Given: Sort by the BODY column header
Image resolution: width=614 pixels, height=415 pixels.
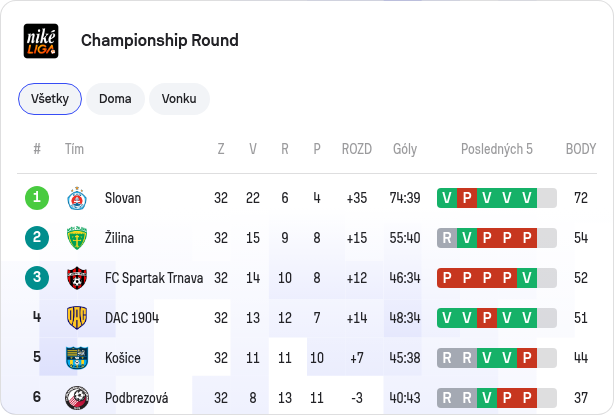Looking at the screenshot, I should pos(581,149).
